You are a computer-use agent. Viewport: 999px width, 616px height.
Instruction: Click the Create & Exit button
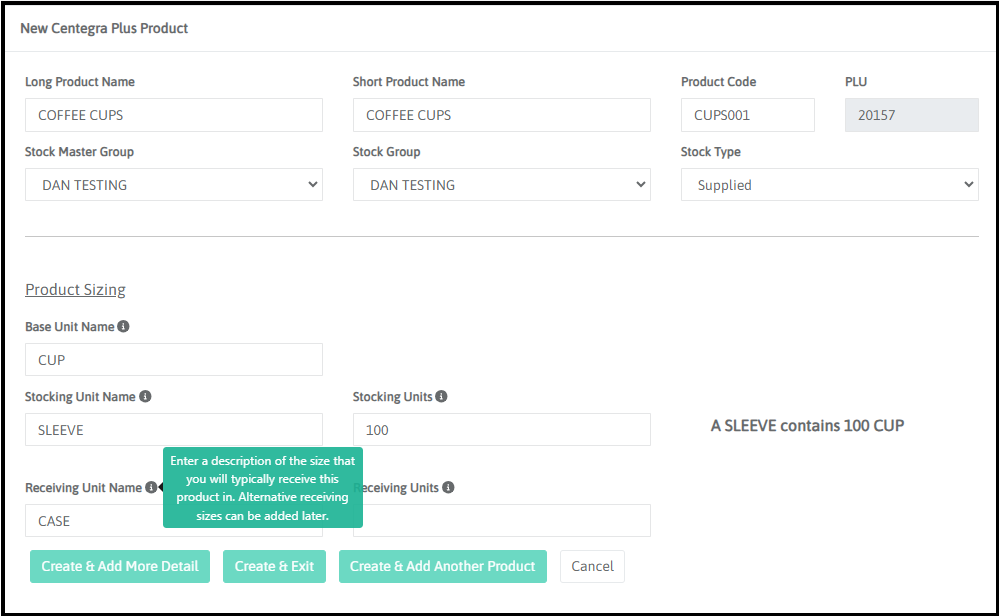click(x=274, y=566)
